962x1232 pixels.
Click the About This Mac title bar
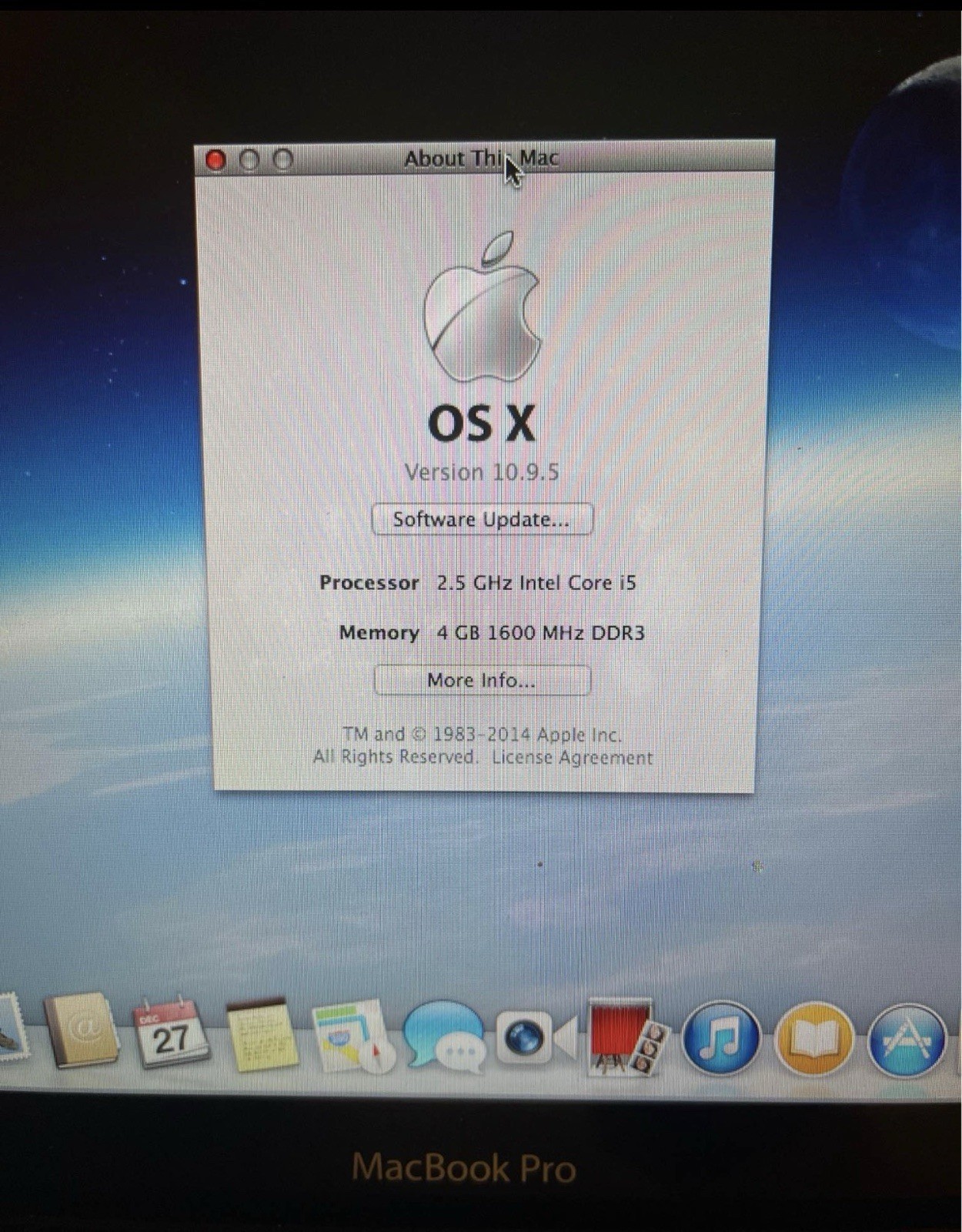tap(484, 158)
